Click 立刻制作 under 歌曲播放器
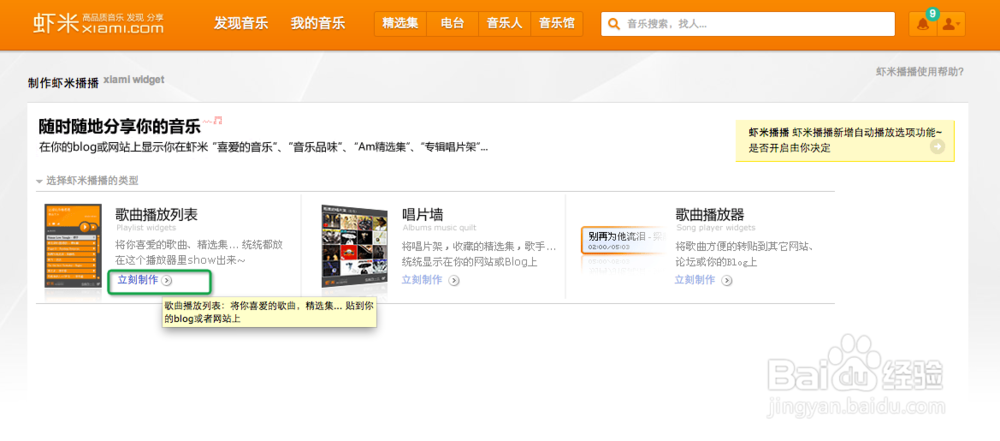 coord(695,280)
